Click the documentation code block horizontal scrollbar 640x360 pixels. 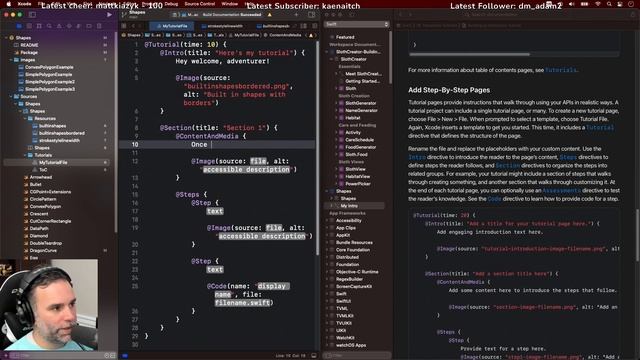pyautogui.click(x=469, y=54)
